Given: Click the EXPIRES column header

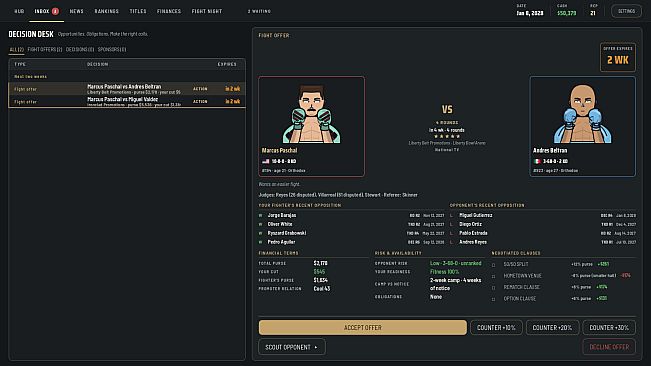Looking at the screenshot, I should [x=227, y=64].
